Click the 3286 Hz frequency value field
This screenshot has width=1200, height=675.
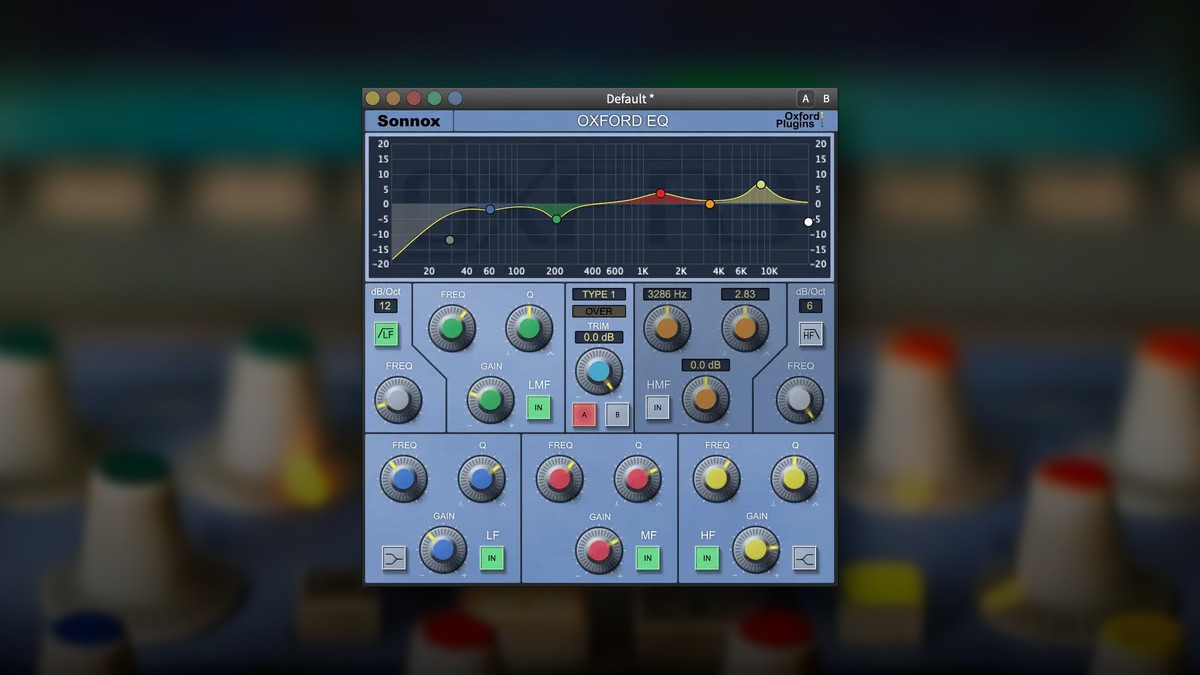[x=667, y=294]
